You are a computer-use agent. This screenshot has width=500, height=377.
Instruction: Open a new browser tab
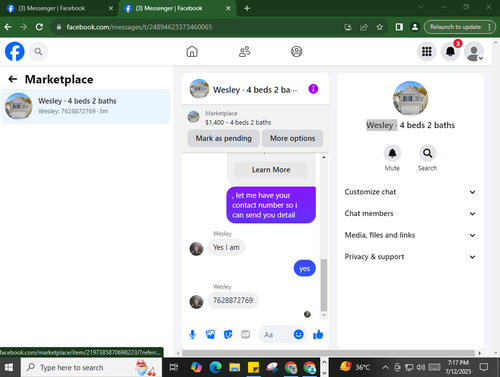pyautogui.click(x=247, y=8)
